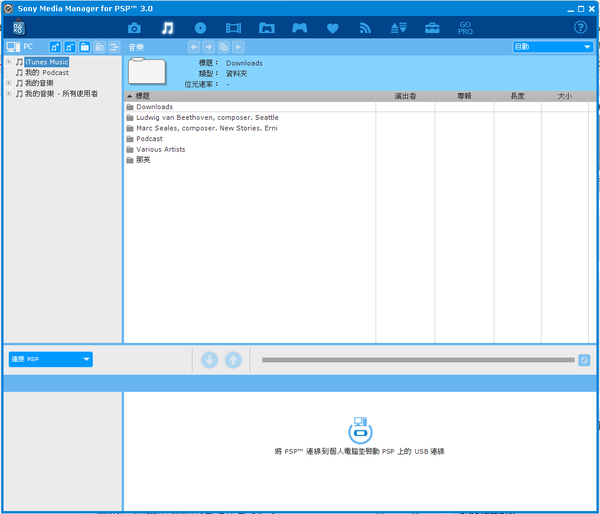This screenshot has width=600, height=514.
Task: Open the 自動 view dropdown
Action: tap(553, 47)
